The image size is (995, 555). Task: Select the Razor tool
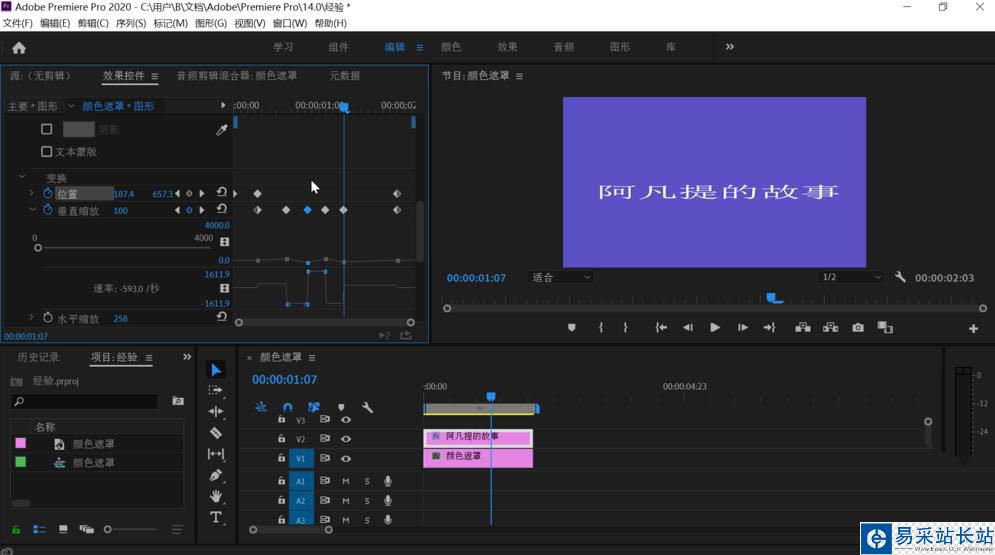[216, 433]
